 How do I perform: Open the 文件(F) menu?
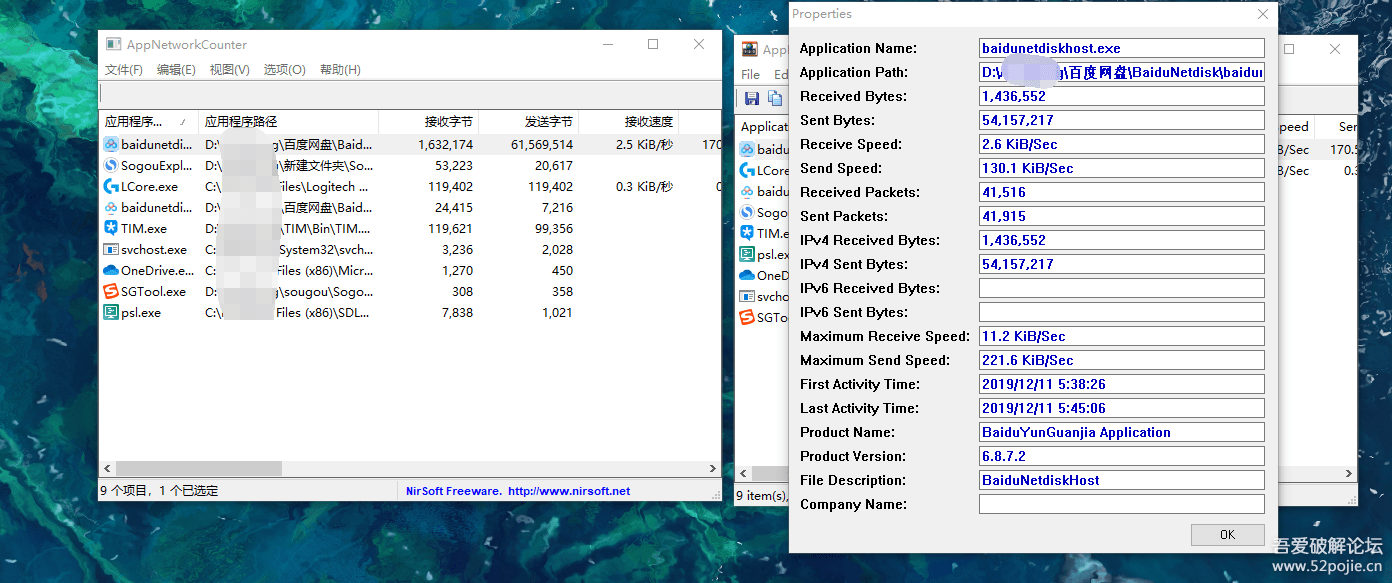tap(123, 69)
